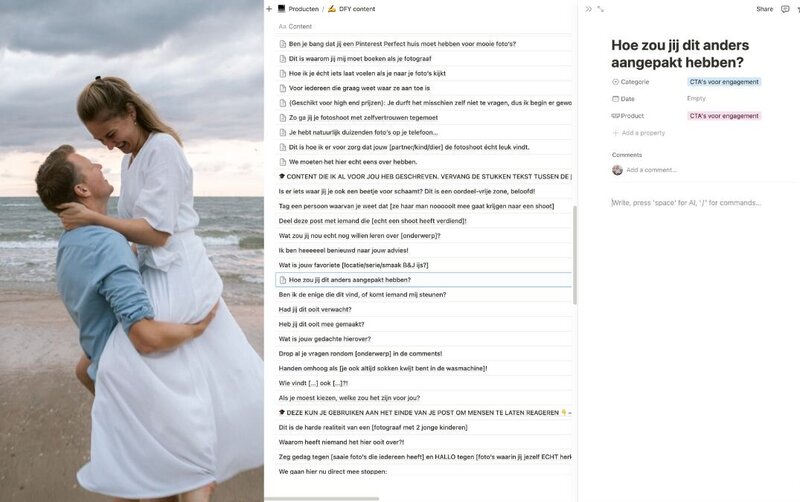Click the Share button
The height and width of the screenshot is (502, 800).
point(764,9)
